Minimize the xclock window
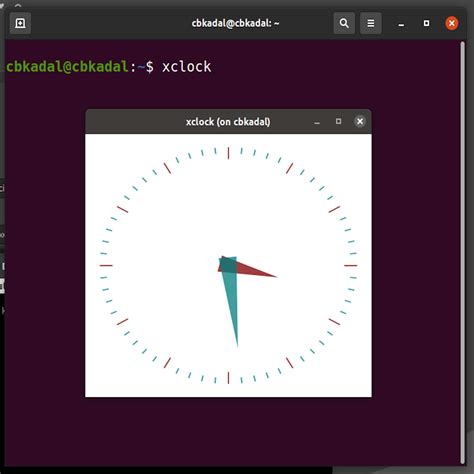Screen dimensions: 474x474 [x=317, y=122]
